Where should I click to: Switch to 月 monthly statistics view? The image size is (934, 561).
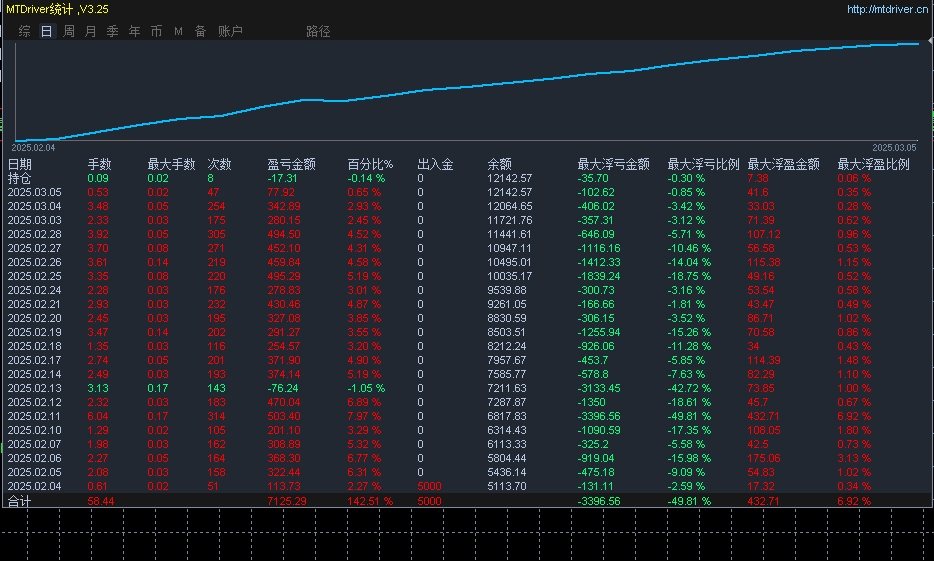pos(91,31)
